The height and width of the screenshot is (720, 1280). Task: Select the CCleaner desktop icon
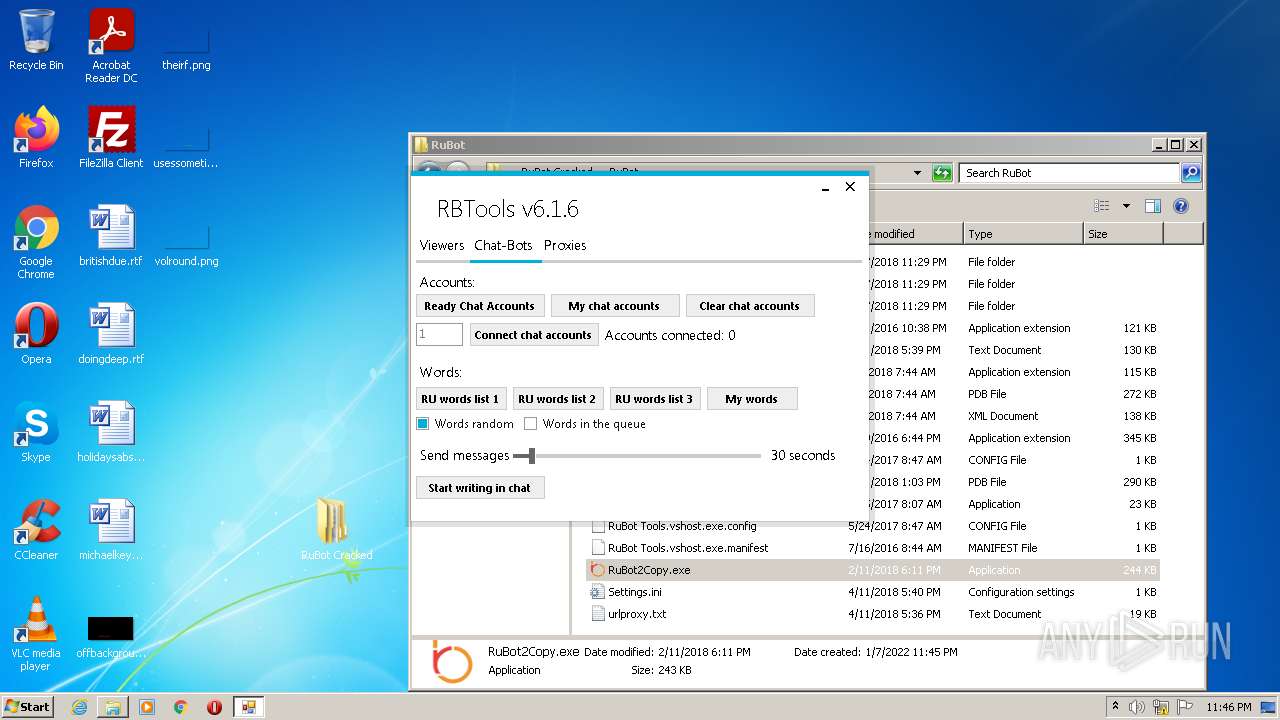click(36, 529)
